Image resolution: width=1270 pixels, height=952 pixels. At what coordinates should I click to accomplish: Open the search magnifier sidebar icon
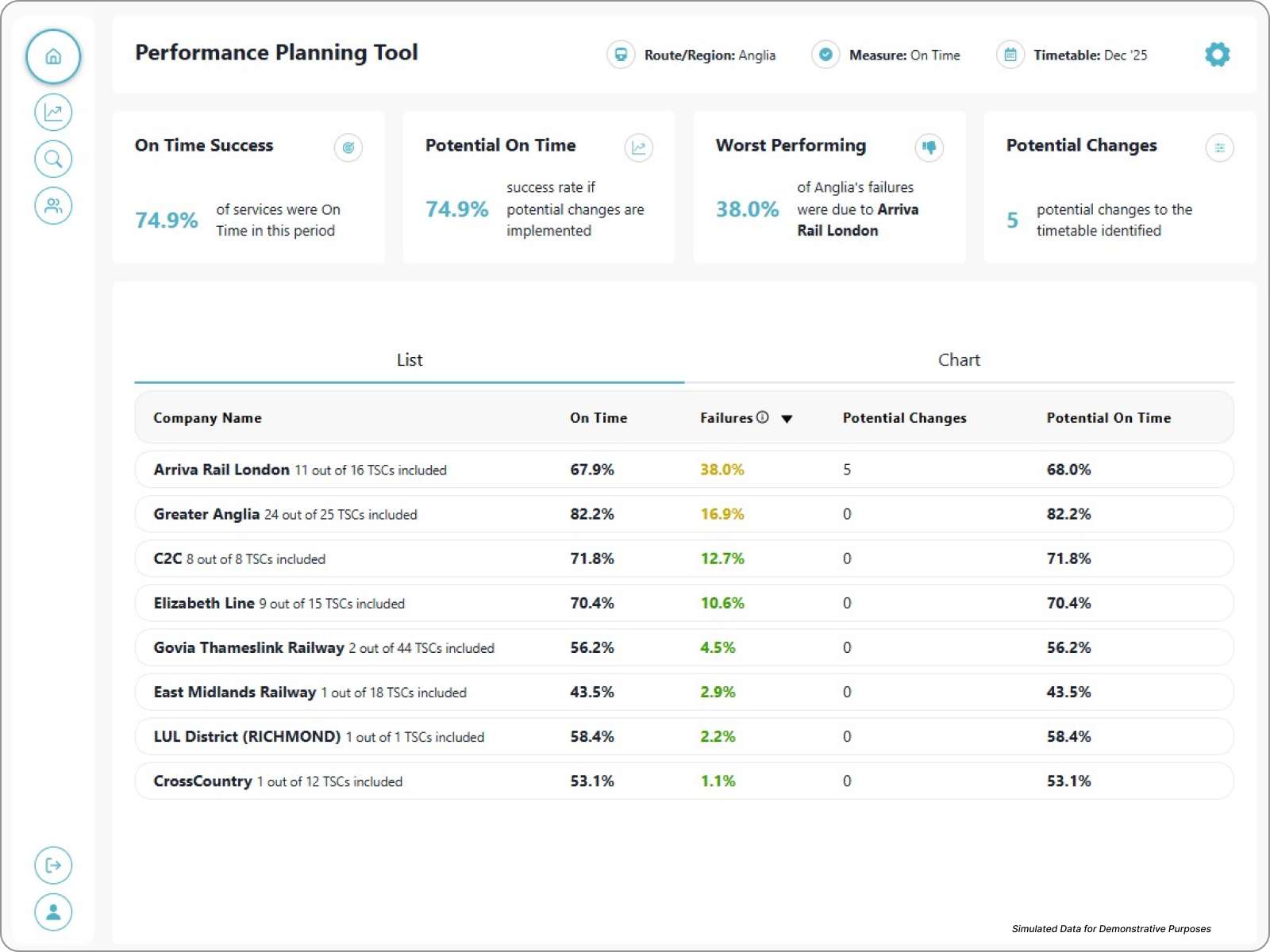click(53, 159)
